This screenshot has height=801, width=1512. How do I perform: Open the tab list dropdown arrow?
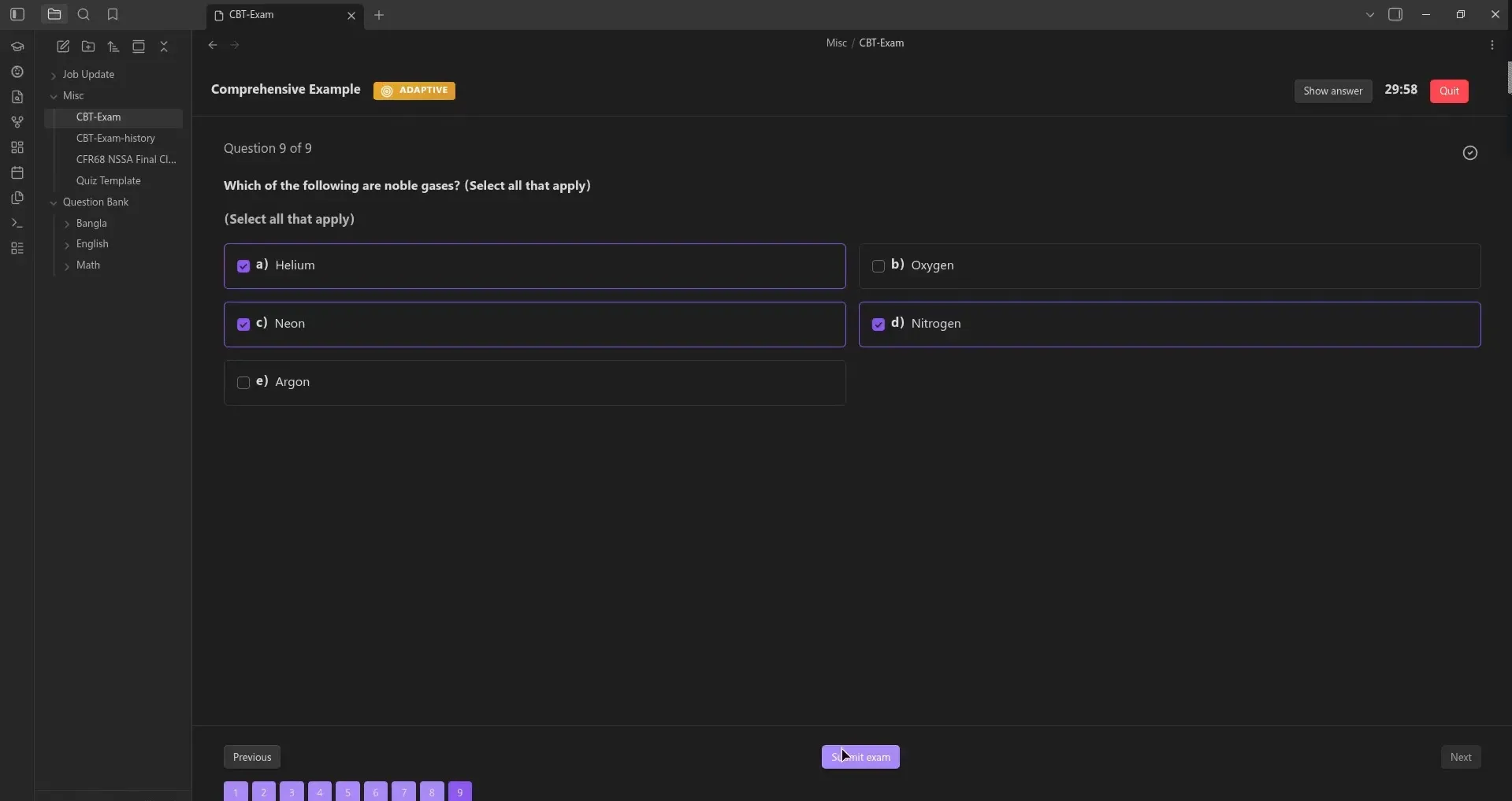coord(1370,14)
